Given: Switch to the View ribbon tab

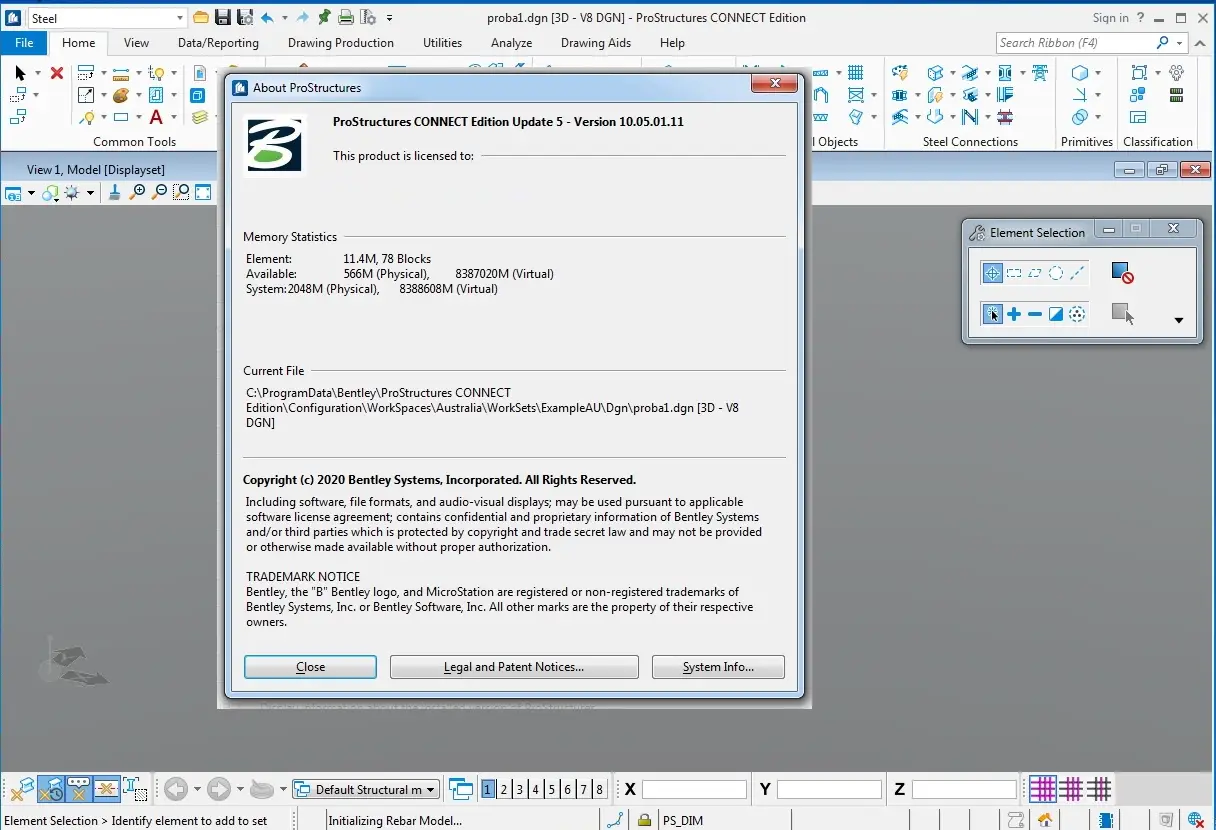Looking at the screenshot, I should coord(136,43).
